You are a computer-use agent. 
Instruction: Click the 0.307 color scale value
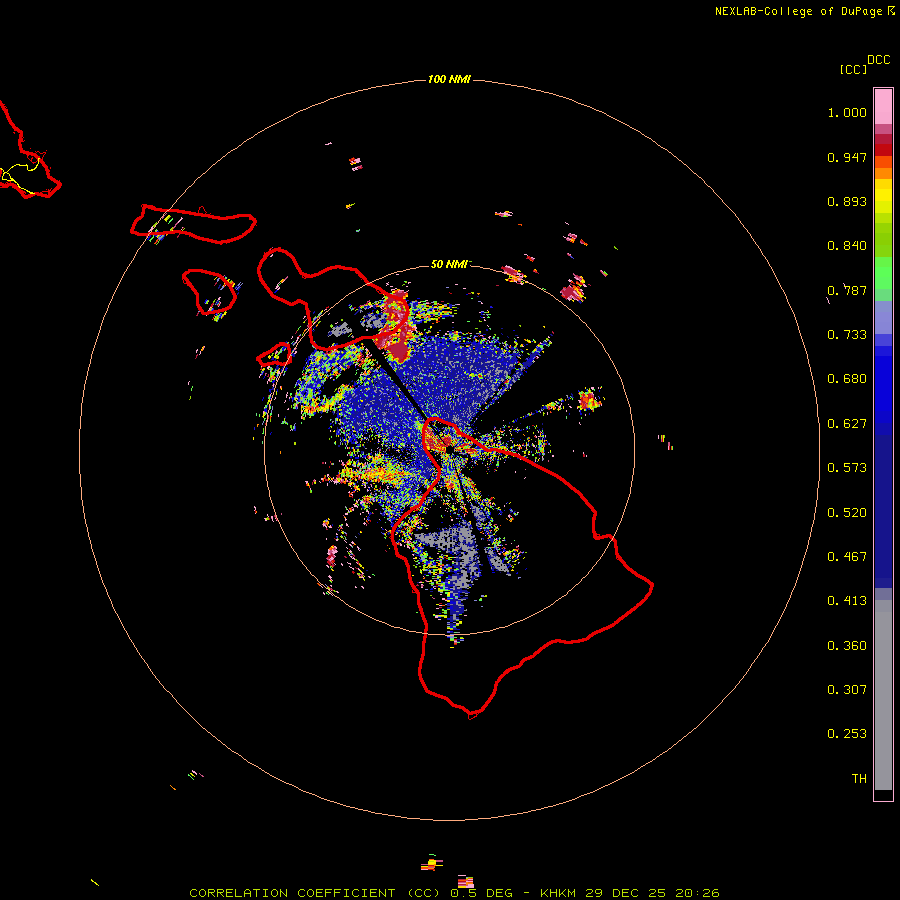click(x=847, y=690)
